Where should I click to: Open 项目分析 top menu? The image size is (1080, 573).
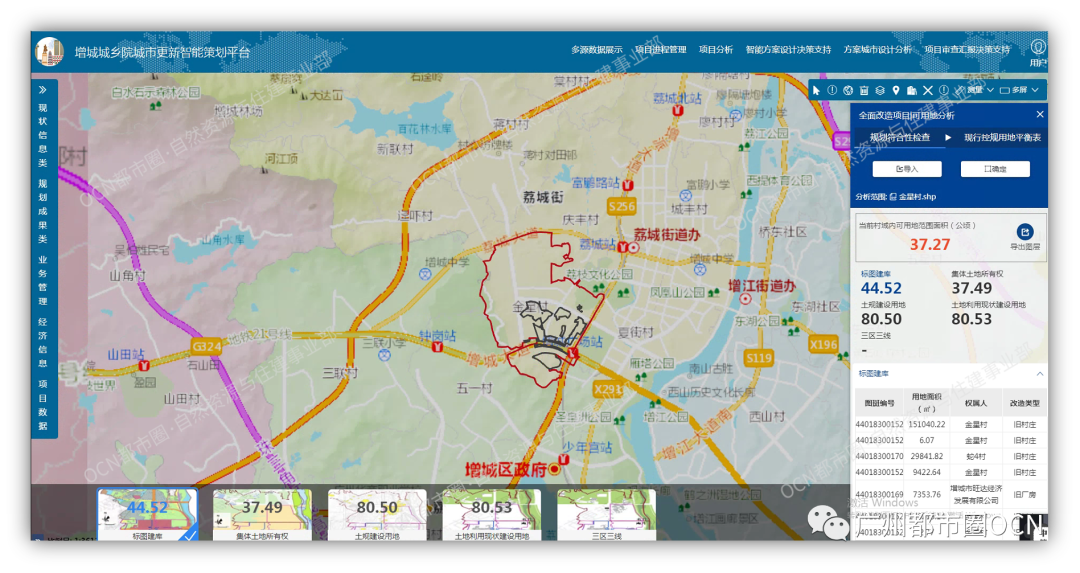tap(716, 50)
